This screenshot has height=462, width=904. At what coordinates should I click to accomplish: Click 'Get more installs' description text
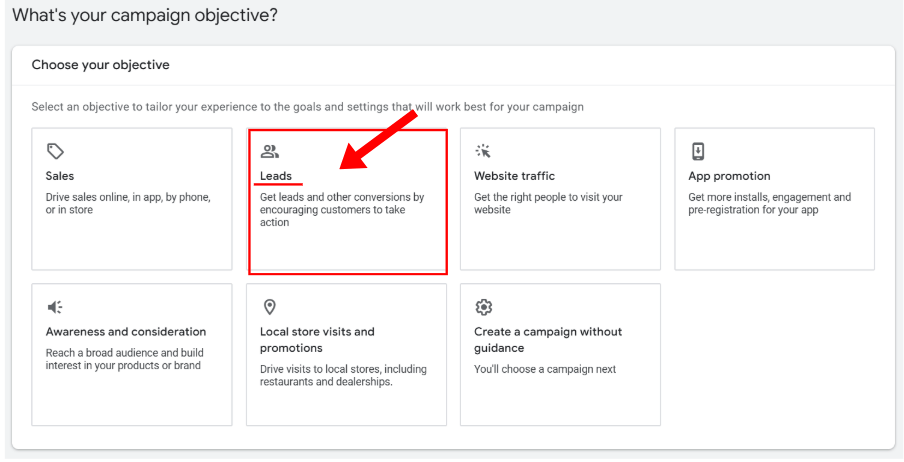(769, 203)
